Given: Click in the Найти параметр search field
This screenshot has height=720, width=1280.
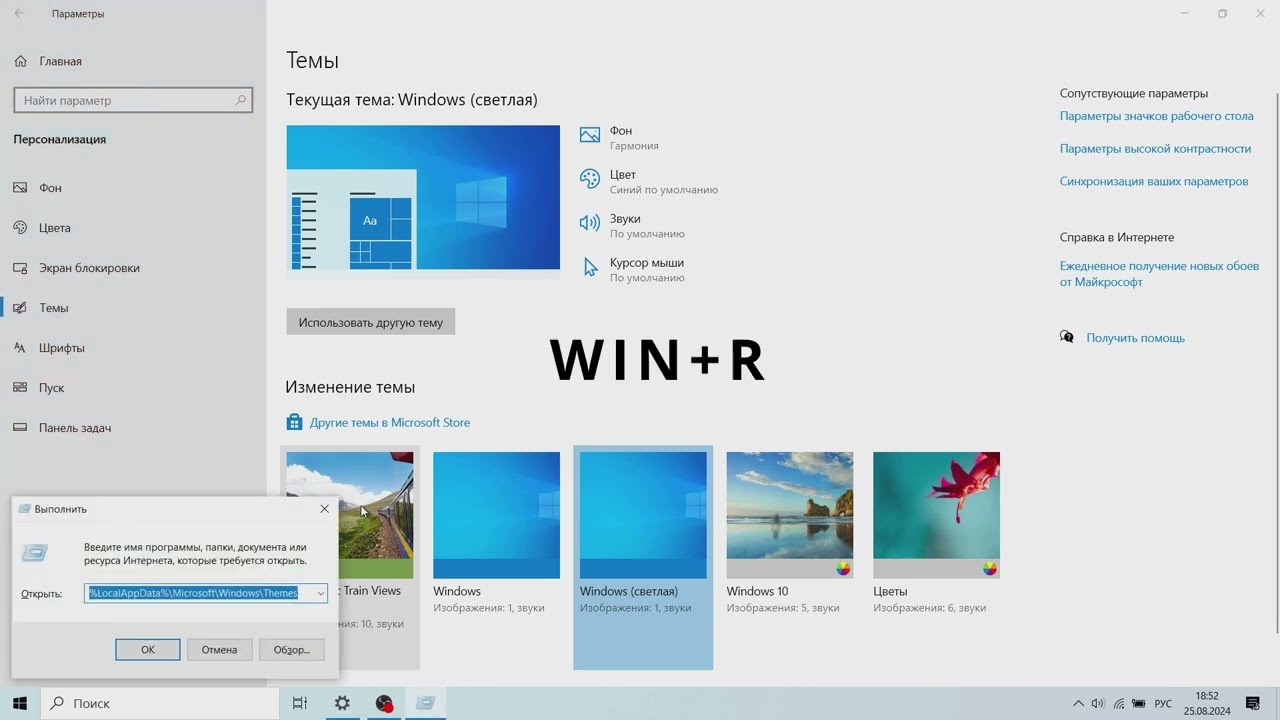Looking at the screenshot, I should click(133, 100).
